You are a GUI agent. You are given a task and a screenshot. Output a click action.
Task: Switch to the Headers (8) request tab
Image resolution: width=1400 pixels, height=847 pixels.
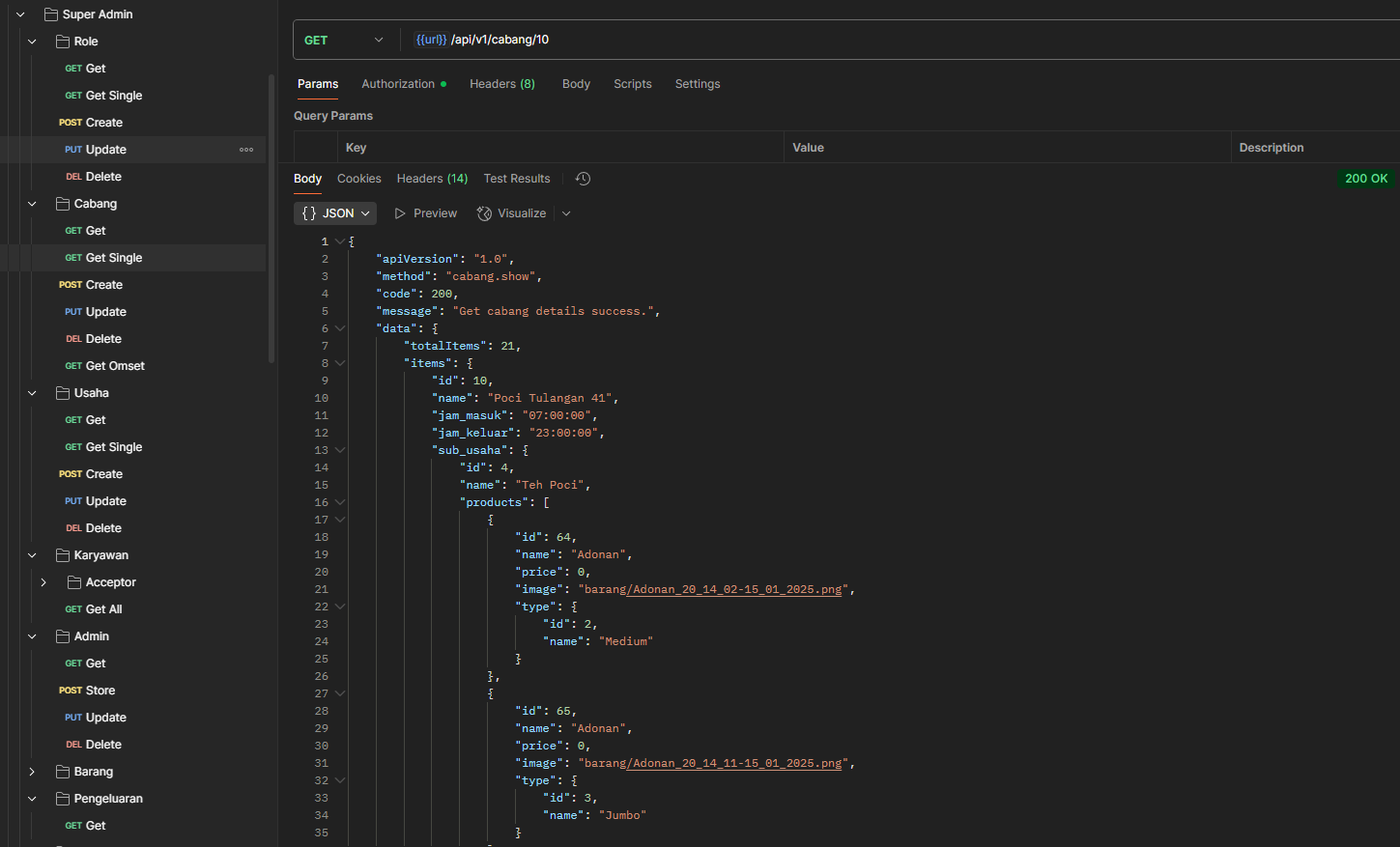(501, 84)
